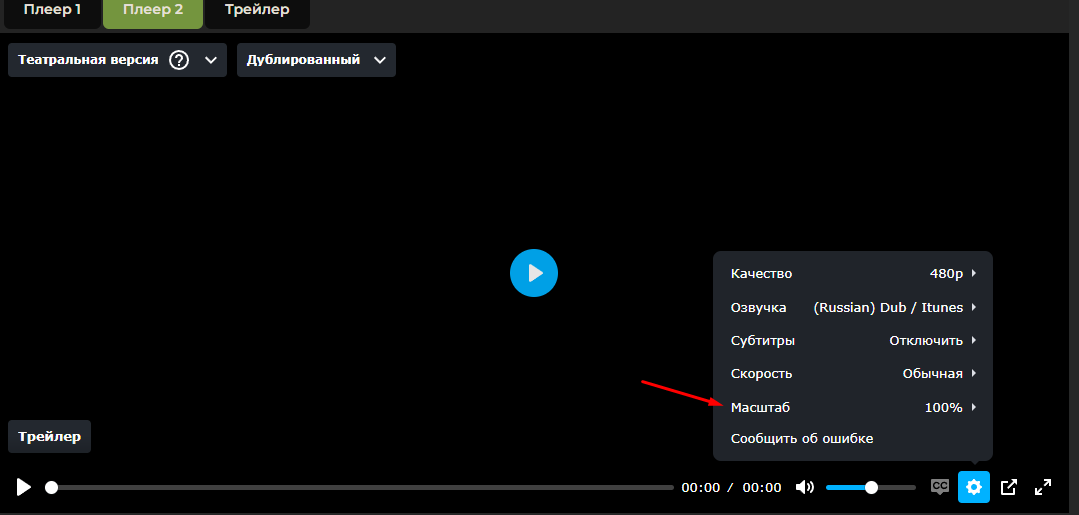Open the Качество submenu

pos(853,274)
